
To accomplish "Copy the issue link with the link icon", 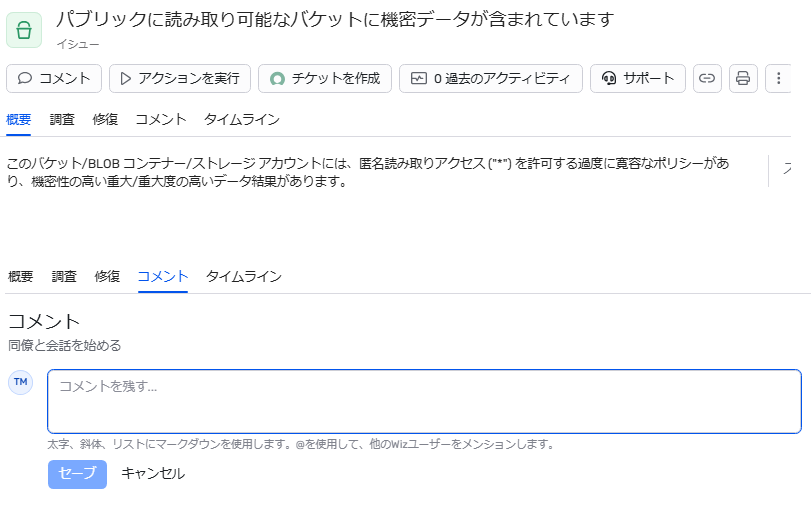I will 708,78.
